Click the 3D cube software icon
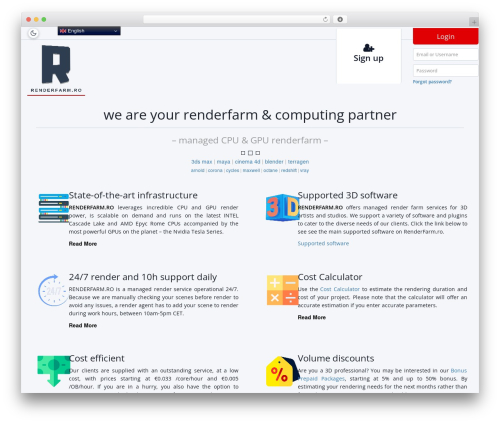 pos(282,207)
